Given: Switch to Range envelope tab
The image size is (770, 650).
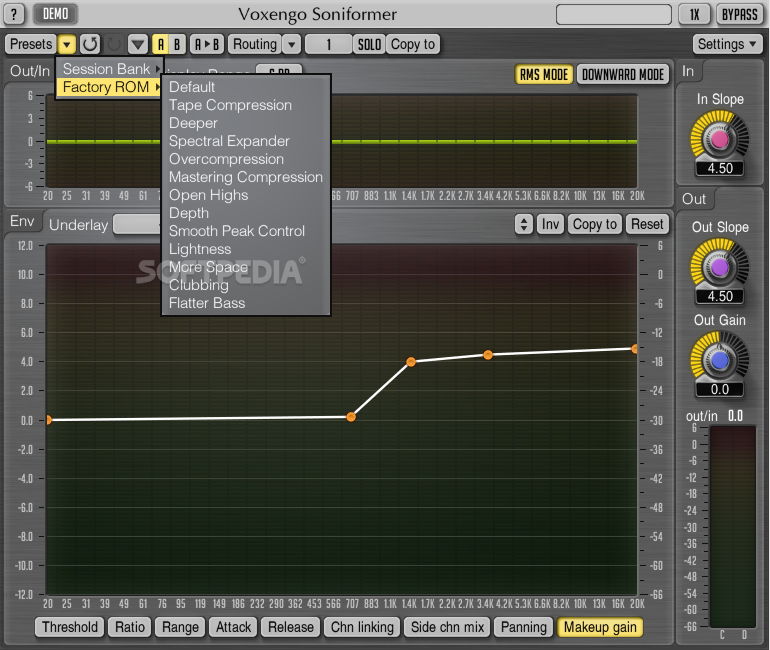Looking at the screenshot, I should tap(180, 627).
